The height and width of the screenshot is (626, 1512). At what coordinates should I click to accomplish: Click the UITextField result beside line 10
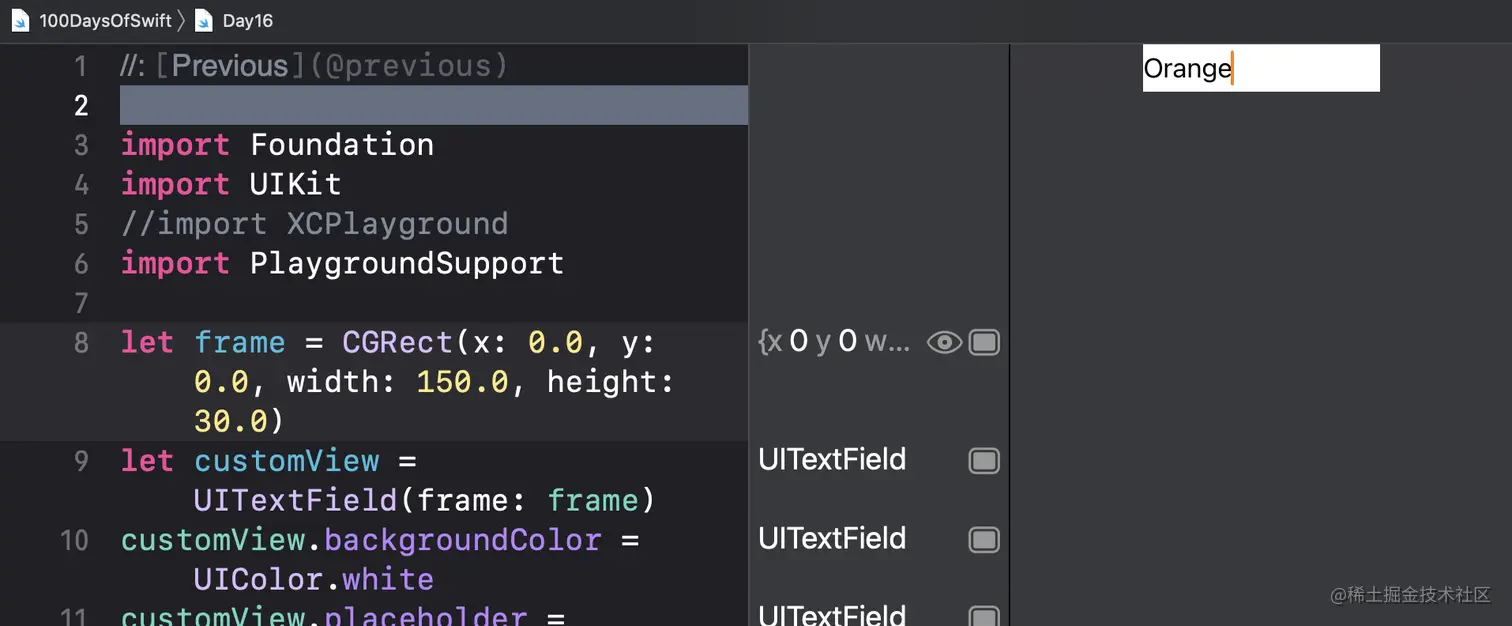pos(832,539)
